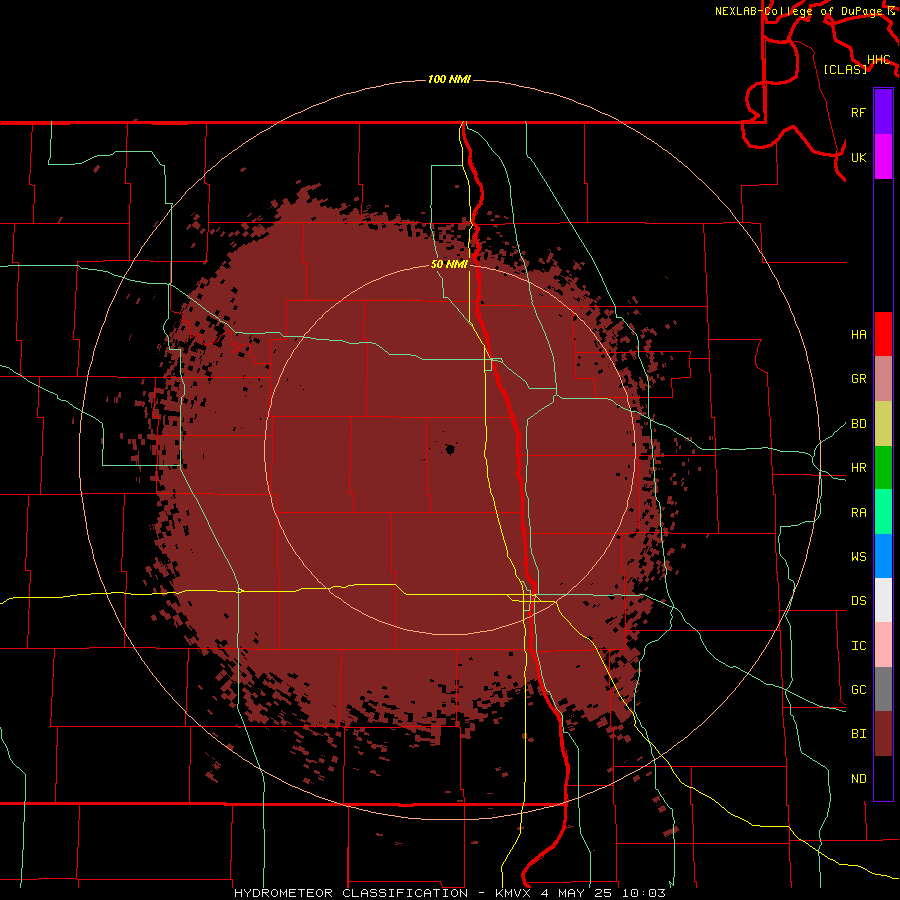Click the HA red legend color block

(883, 334)
